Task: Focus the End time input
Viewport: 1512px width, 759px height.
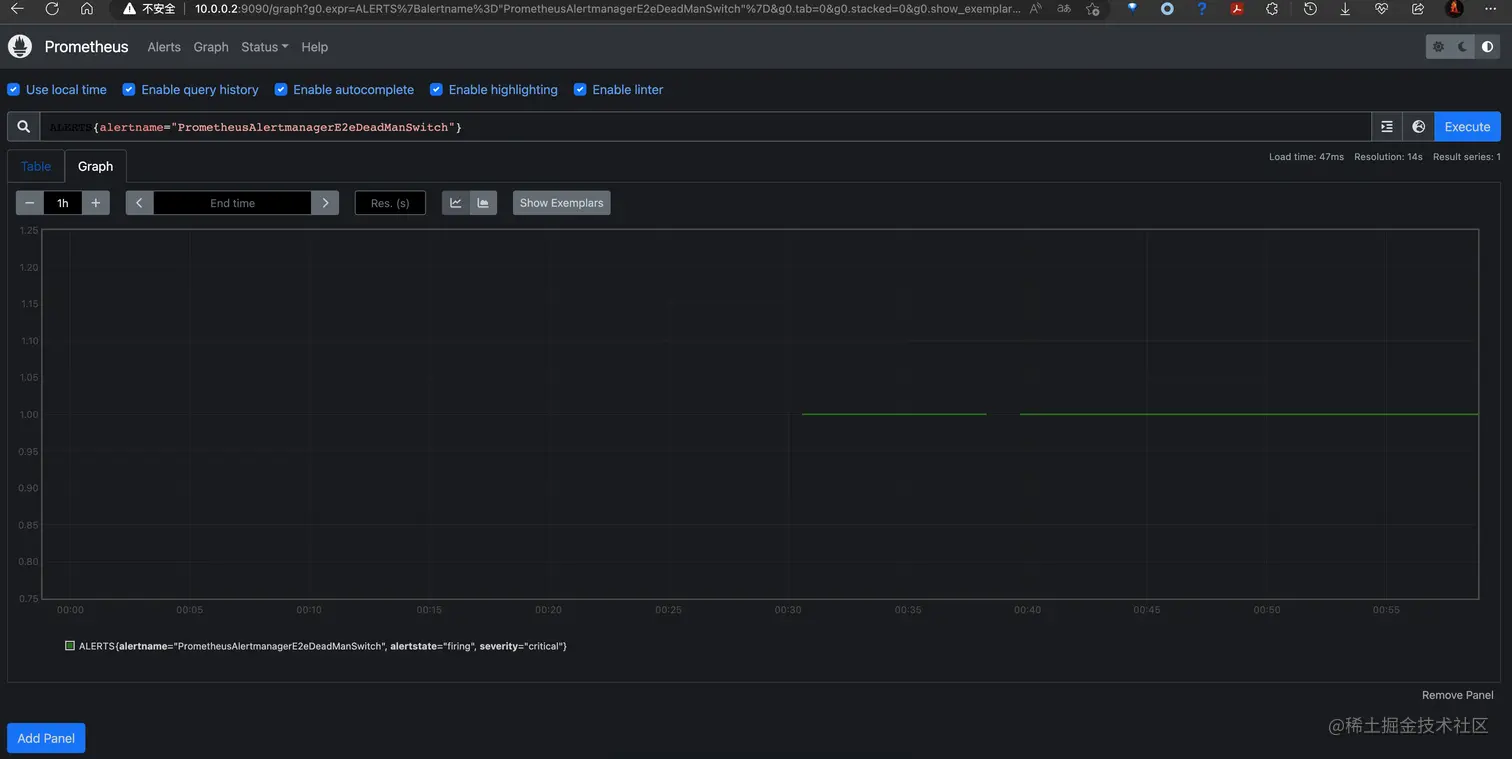Action: (232, 203)
